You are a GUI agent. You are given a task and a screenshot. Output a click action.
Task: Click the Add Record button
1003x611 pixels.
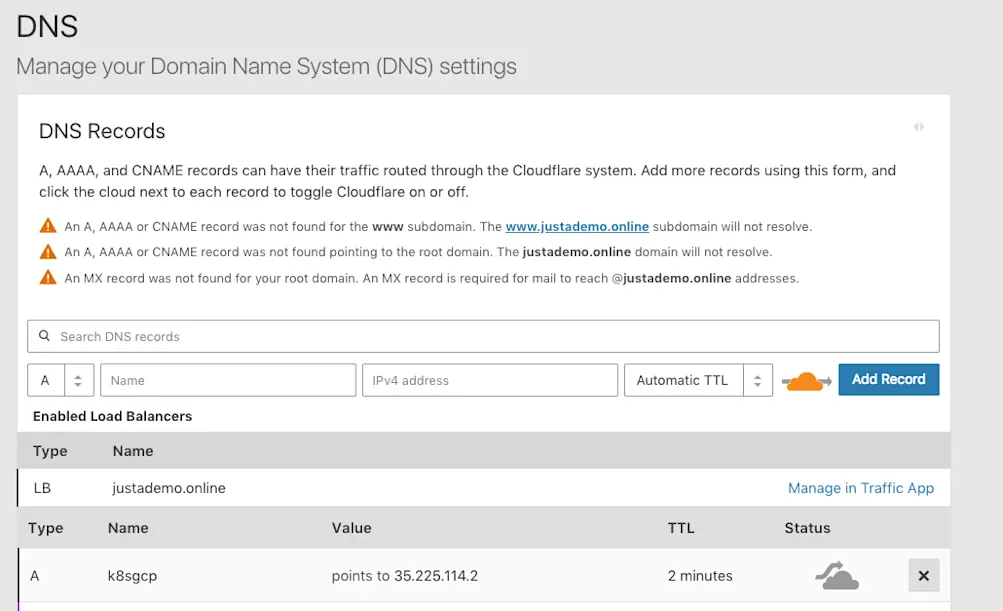click(888, 379)
